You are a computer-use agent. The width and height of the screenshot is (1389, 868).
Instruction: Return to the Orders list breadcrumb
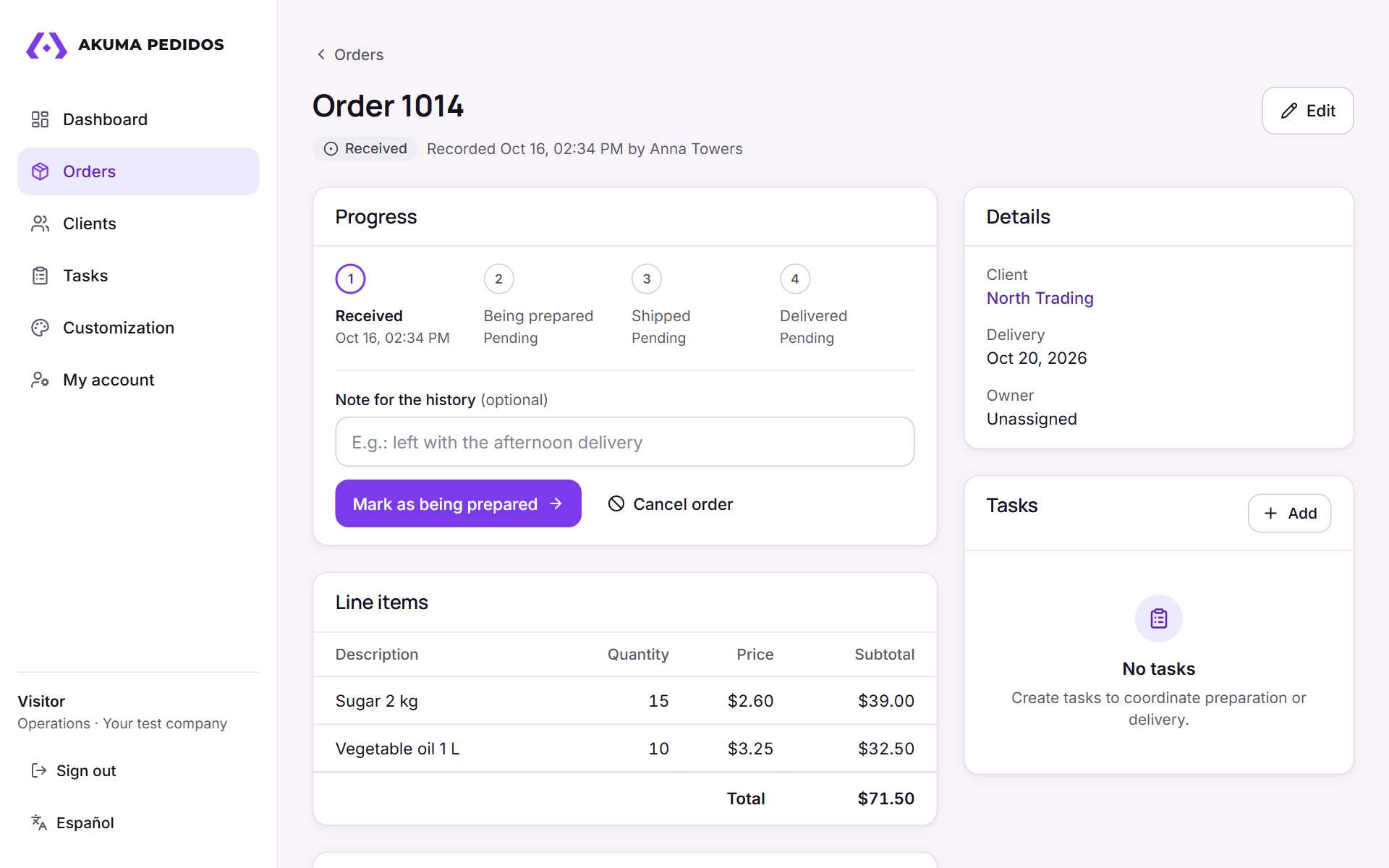pos(350,54)
